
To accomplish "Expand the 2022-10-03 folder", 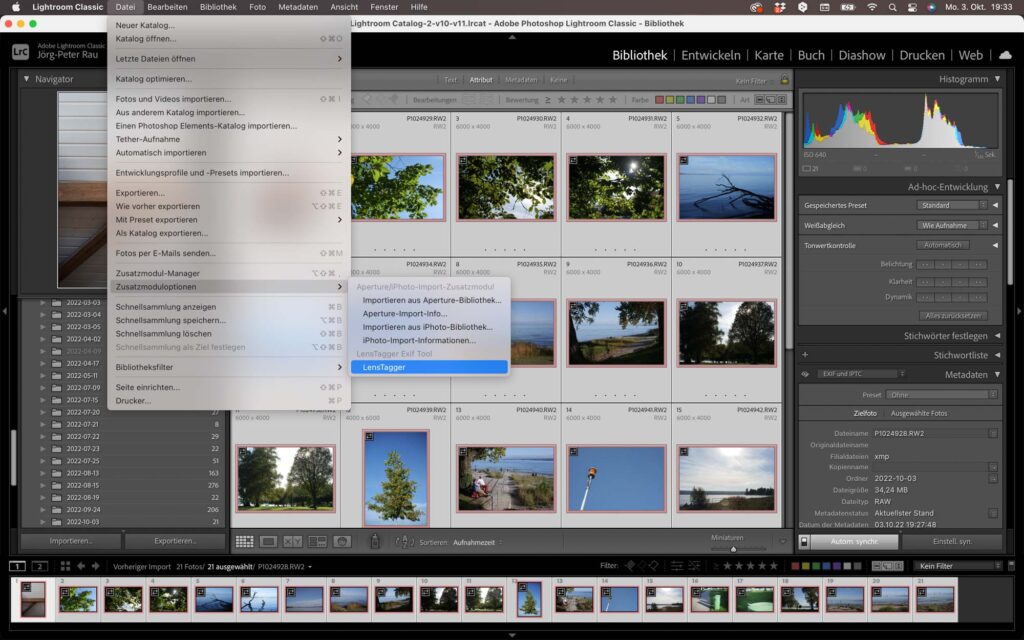I will pos(43,522).
